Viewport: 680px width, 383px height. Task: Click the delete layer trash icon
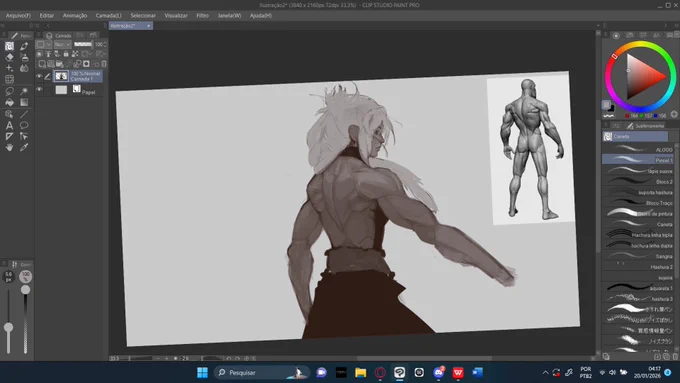pos(104,64)
